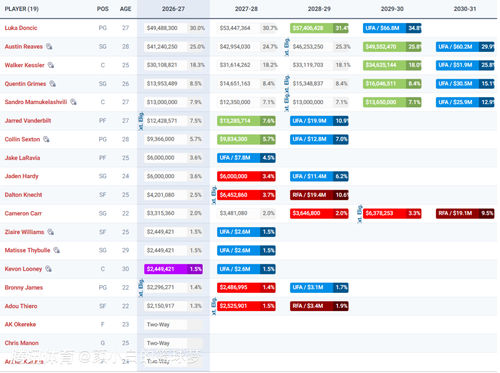The image size is (500, 373).
Task: Open the Jarred Vanderbilt player link
Action: point(28,121)
